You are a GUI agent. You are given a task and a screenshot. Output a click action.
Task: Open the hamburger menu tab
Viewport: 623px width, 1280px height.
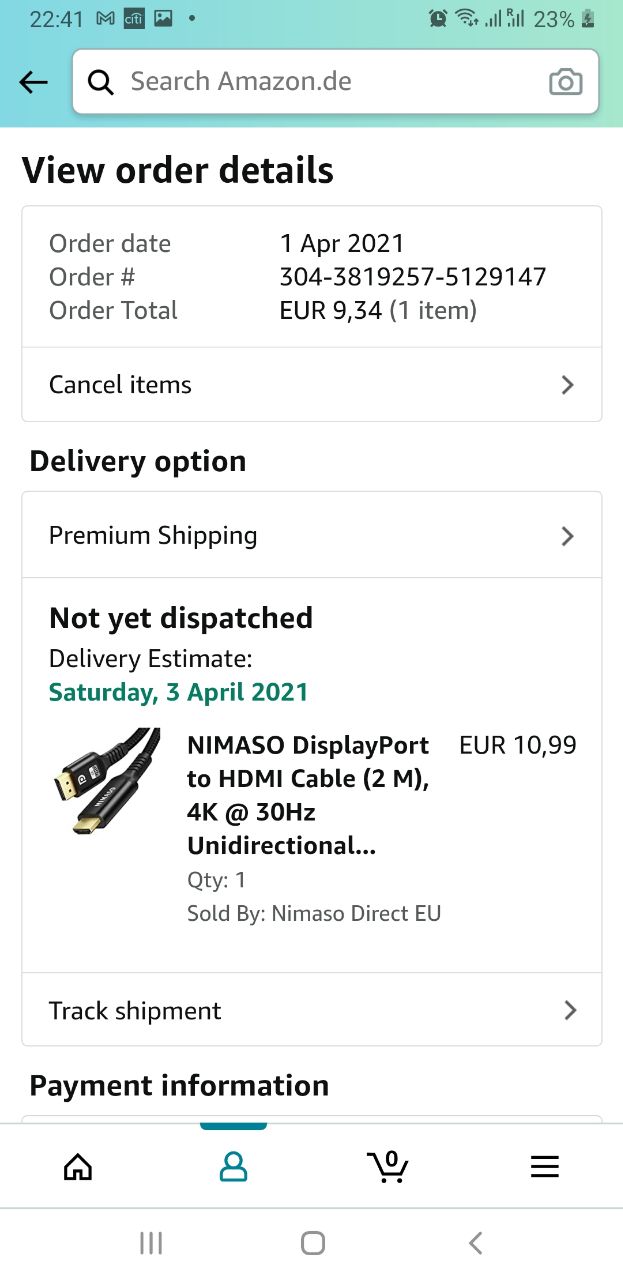point(544,1166)
